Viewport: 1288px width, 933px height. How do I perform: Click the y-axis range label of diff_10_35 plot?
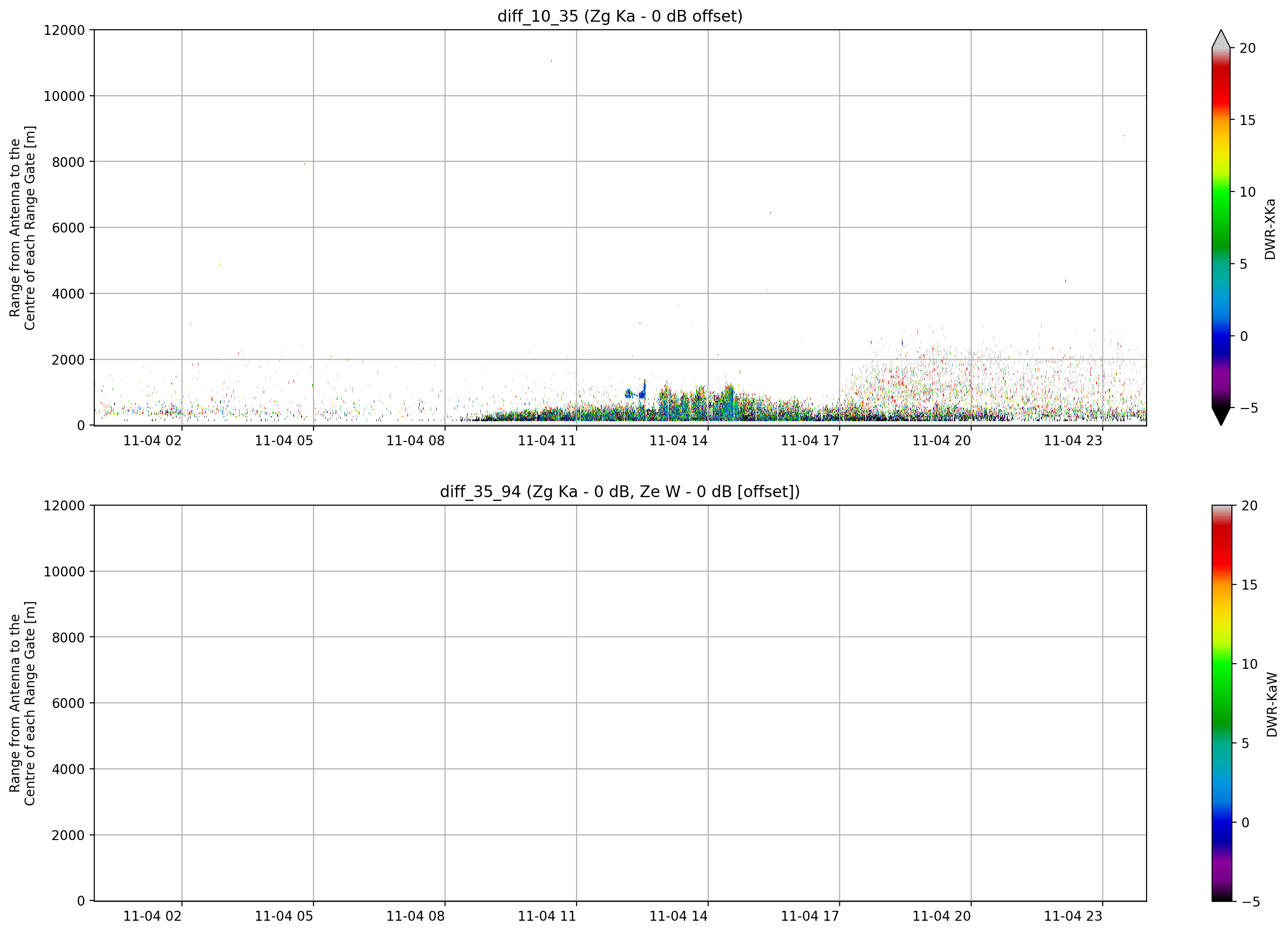pyautogui.click(x=23, y=228)
